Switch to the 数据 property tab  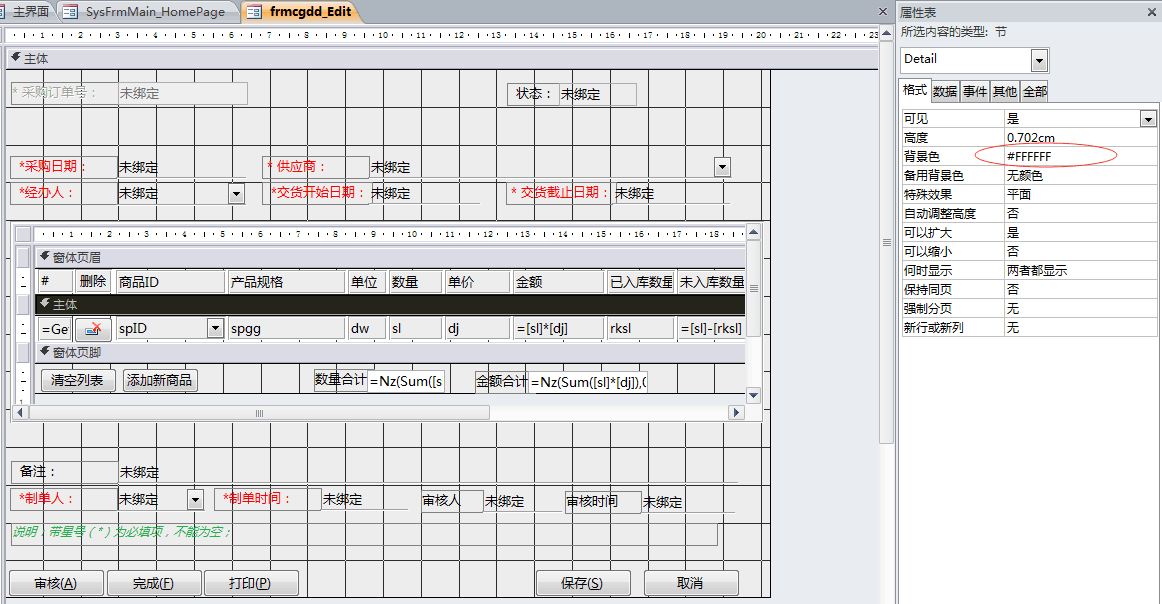pyautogui.click(x=945, y=91)
